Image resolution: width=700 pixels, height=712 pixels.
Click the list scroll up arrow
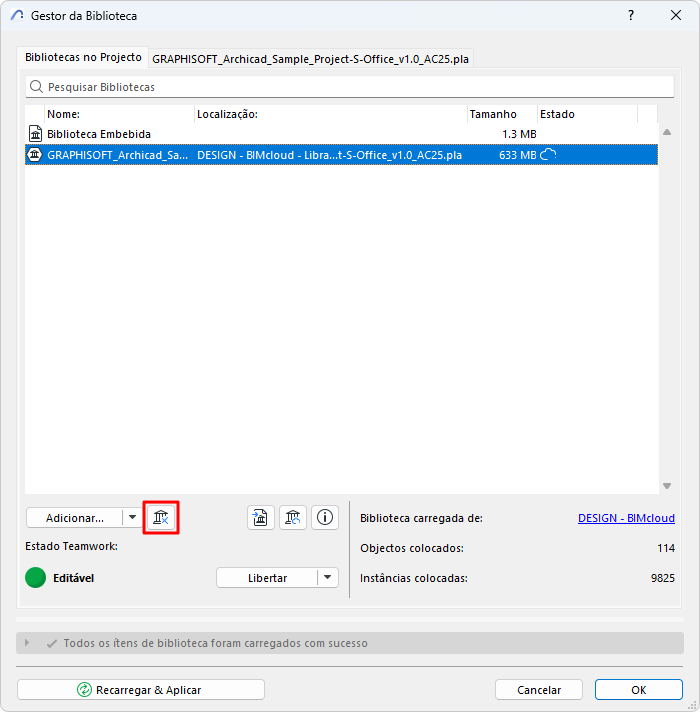pos(667,132)
